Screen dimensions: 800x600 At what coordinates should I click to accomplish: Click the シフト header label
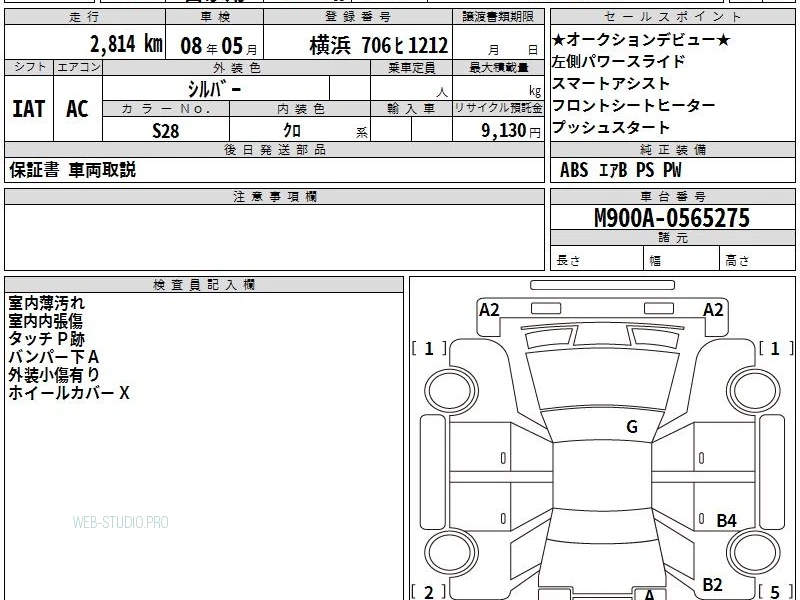[x=29, y=67]
